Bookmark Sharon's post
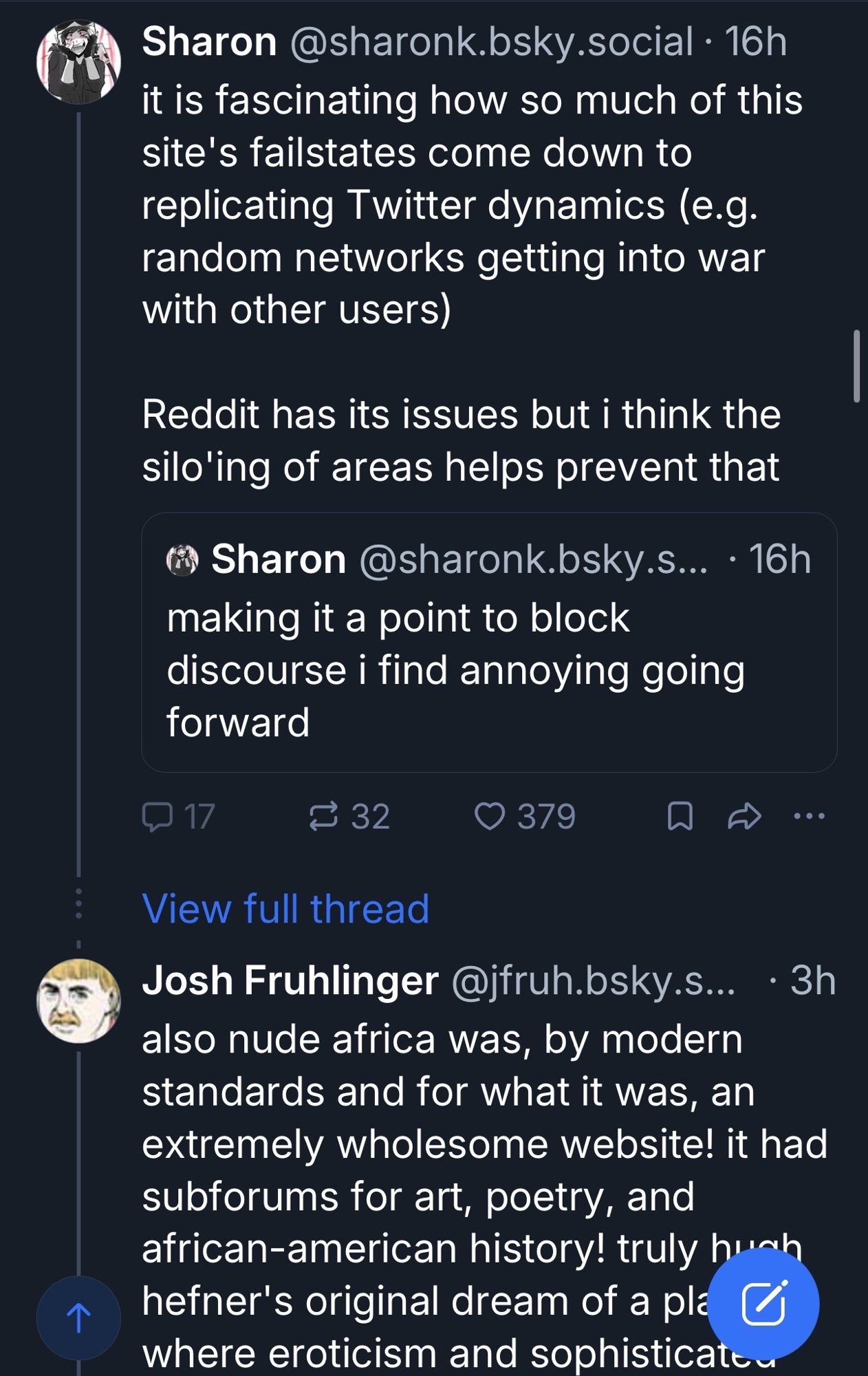The image size is (868, 1376). [x=680, y=817]
